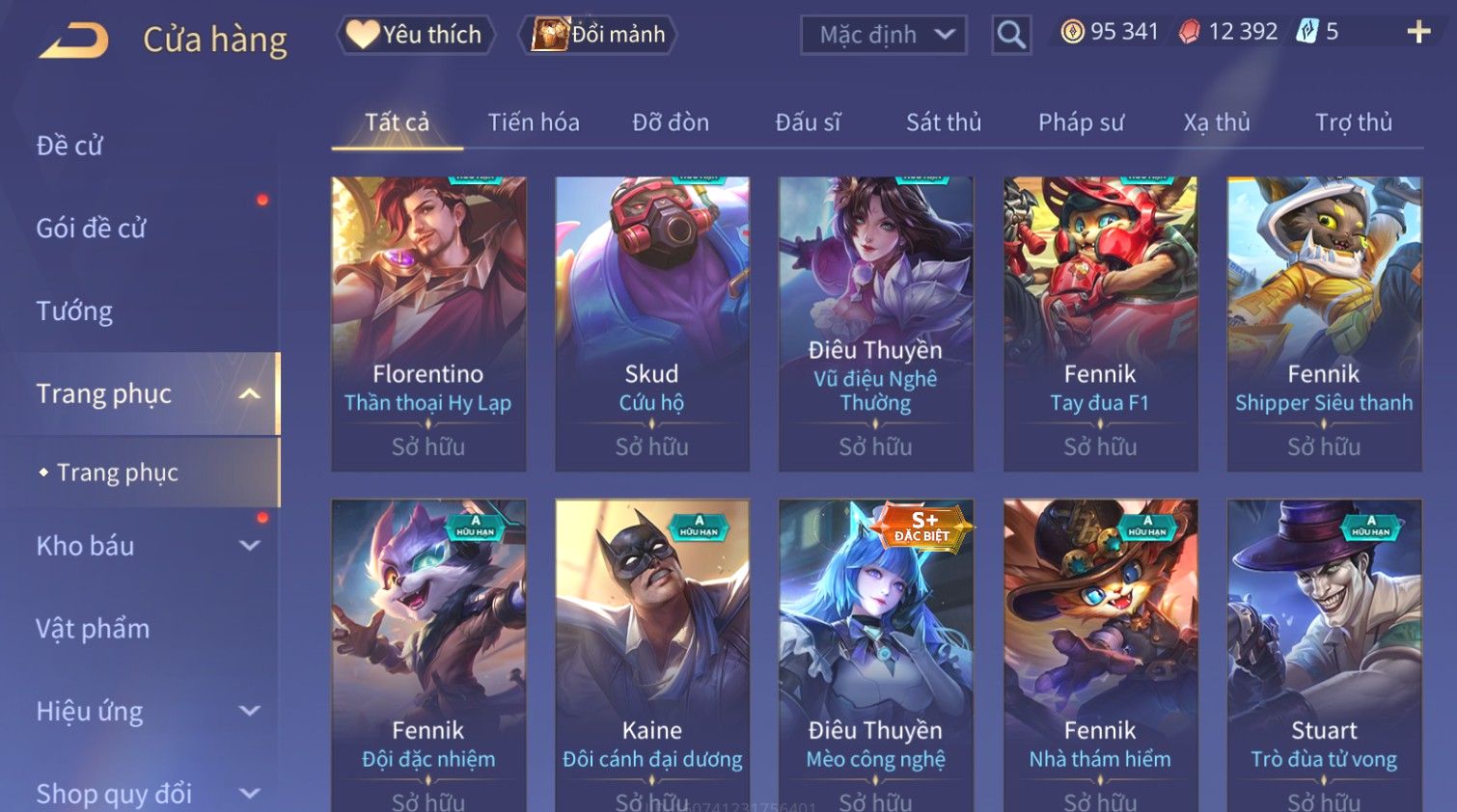The height and width of the screenshot is (812, 1457).
Task: Switch to the Pháp sư tab
Action: (1081, 122)
